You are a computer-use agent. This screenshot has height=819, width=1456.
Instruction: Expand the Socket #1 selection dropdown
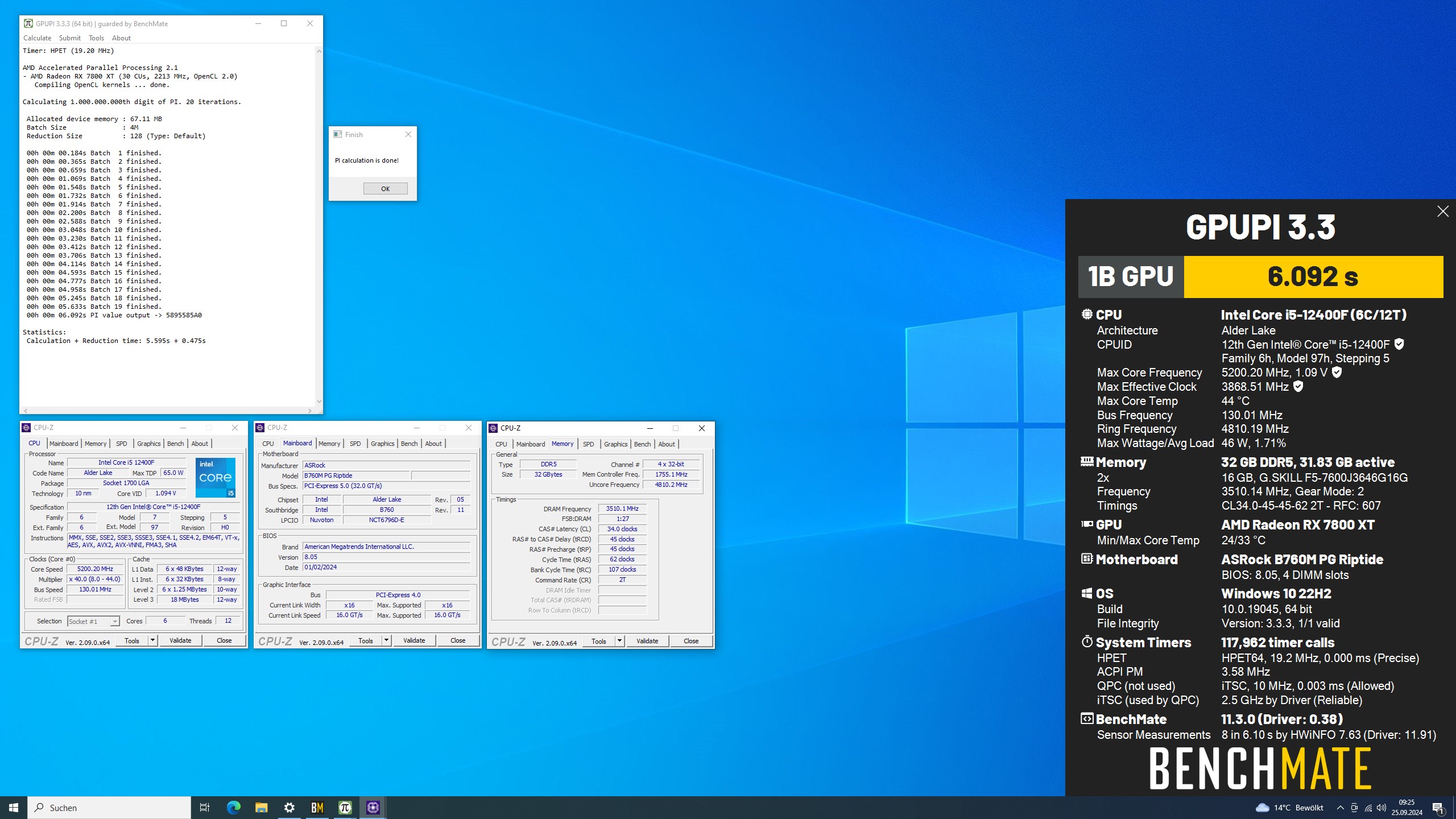coord(114,622)
